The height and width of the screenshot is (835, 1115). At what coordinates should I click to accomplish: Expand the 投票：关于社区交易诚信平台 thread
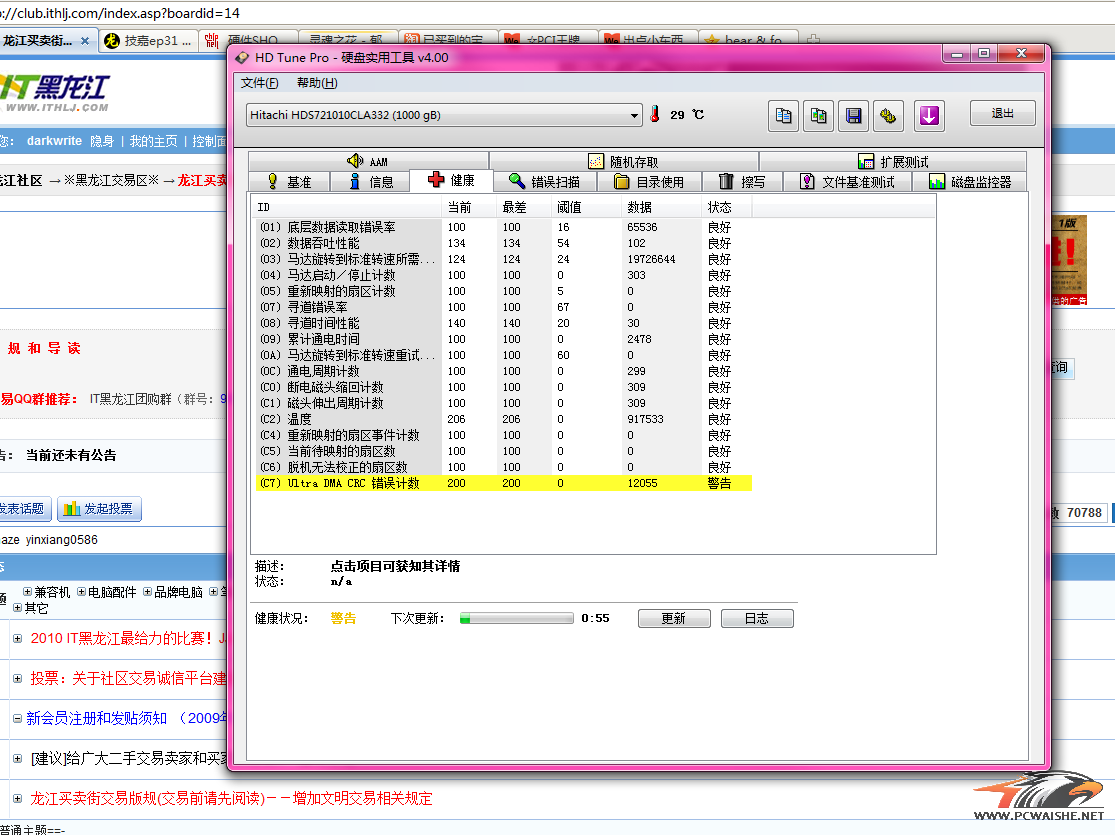click(x=17, y=679)
